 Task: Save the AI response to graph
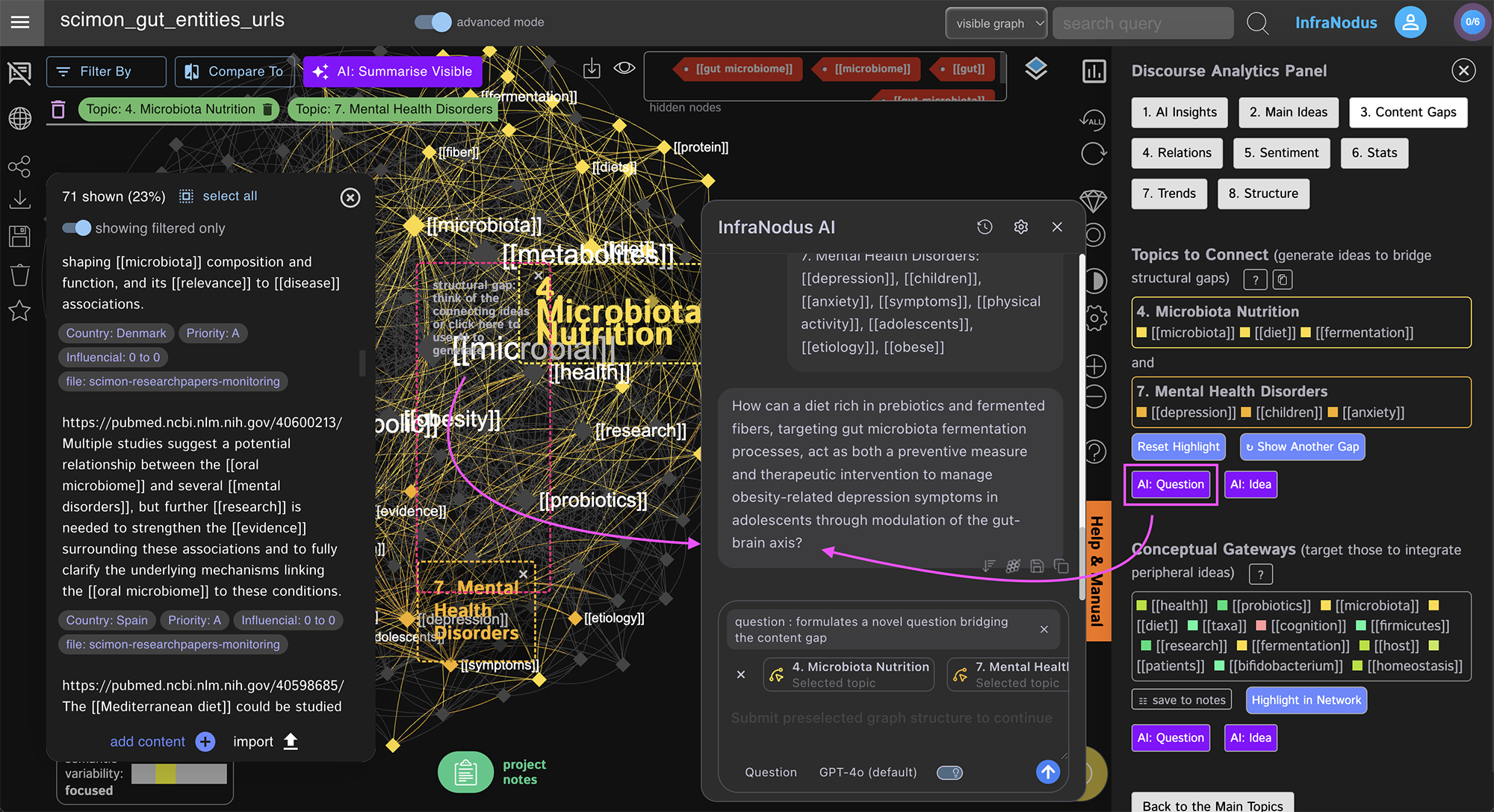click(1037, 566)
